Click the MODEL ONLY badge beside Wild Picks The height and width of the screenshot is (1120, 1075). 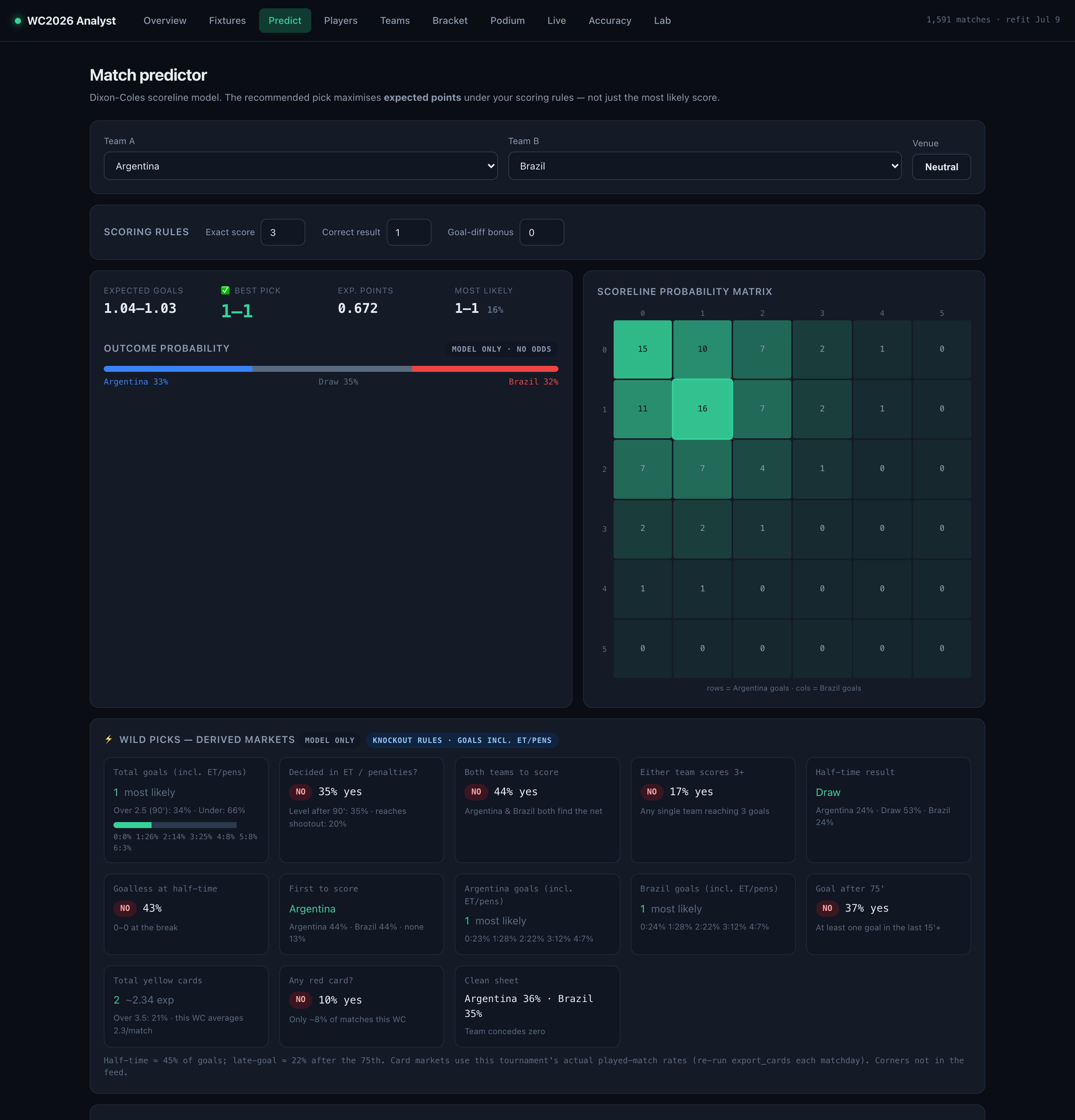tap(330, 740)
